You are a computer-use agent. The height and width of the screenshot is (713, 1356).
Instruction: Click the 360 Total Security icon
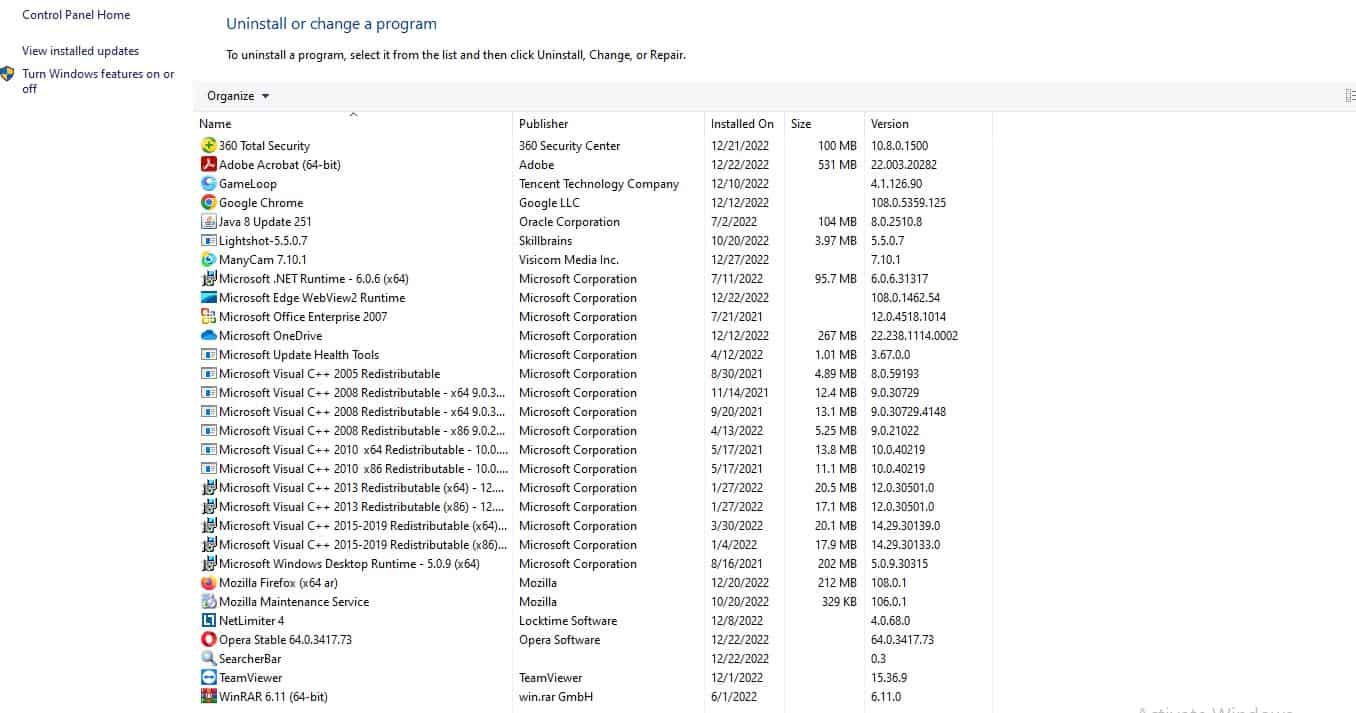(209, 146)
